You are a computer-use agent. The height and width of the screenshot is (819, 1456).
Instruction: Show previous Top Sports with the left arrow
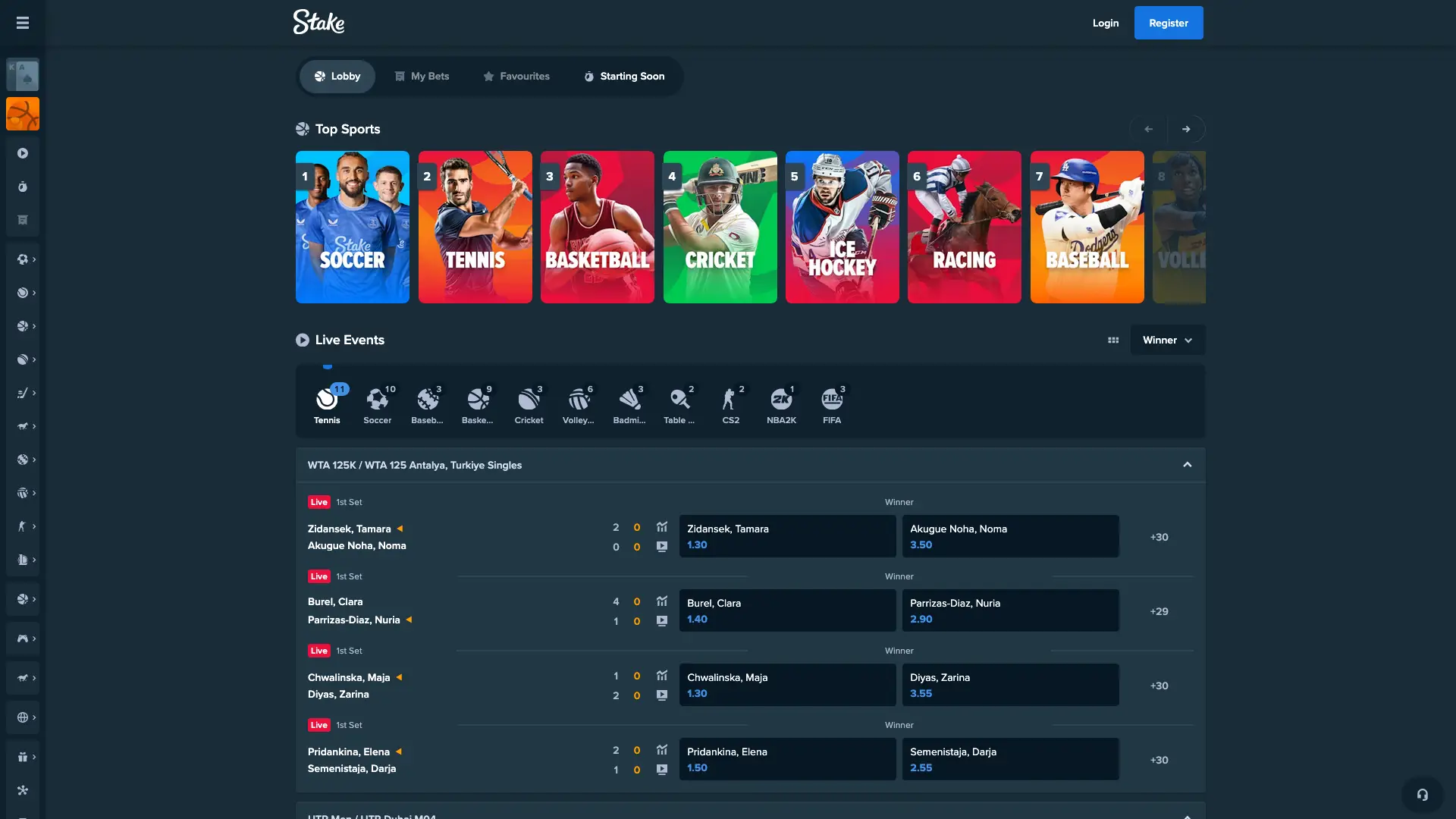(x=1149, y=129)
